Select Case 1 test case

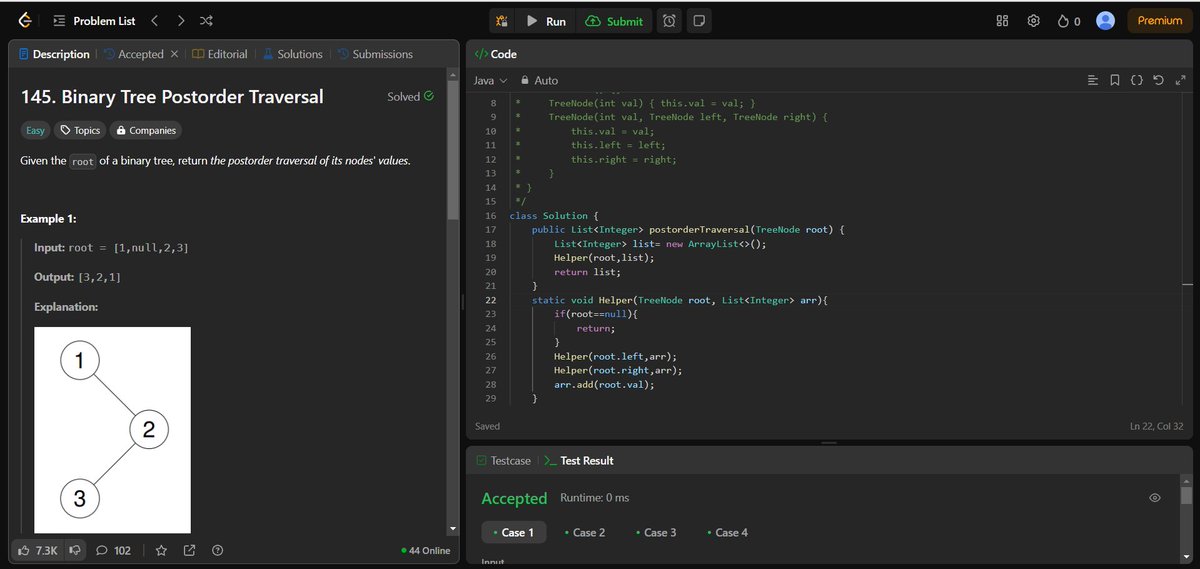tap(514, 532)
